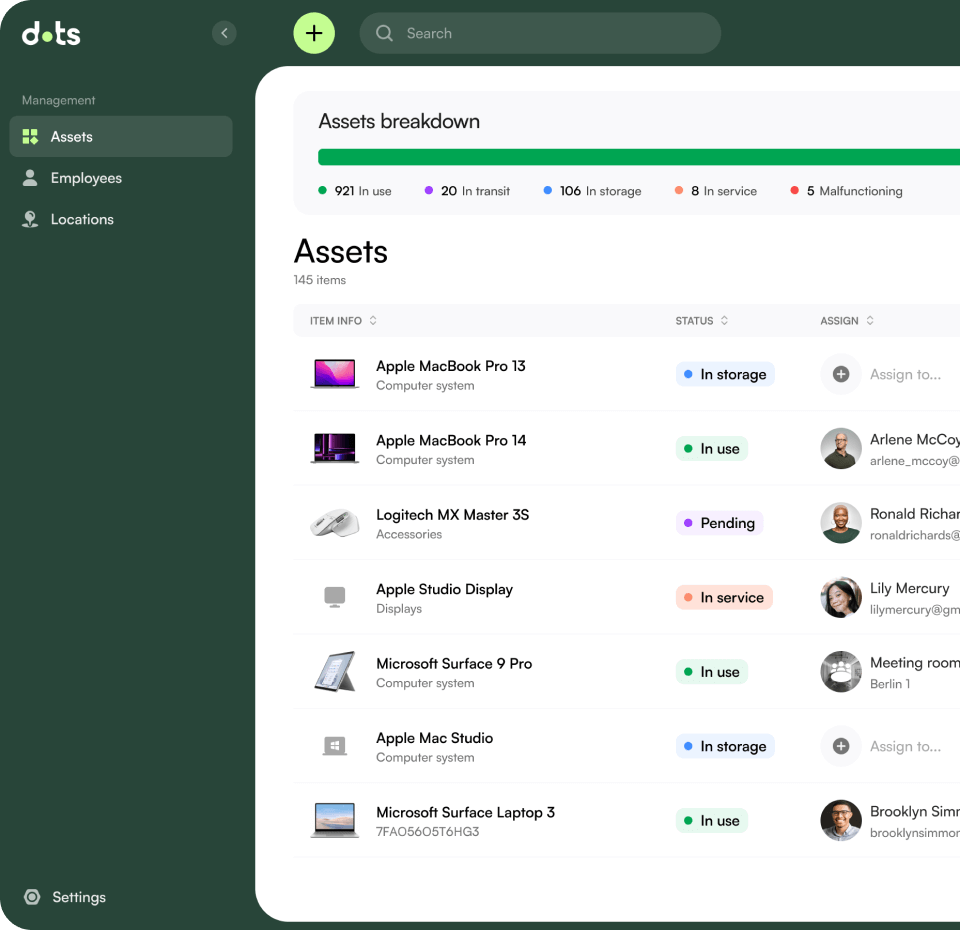The image size is (960, 930).
Task: Click Lily Mercury's avatar
Action: [841, 597]
